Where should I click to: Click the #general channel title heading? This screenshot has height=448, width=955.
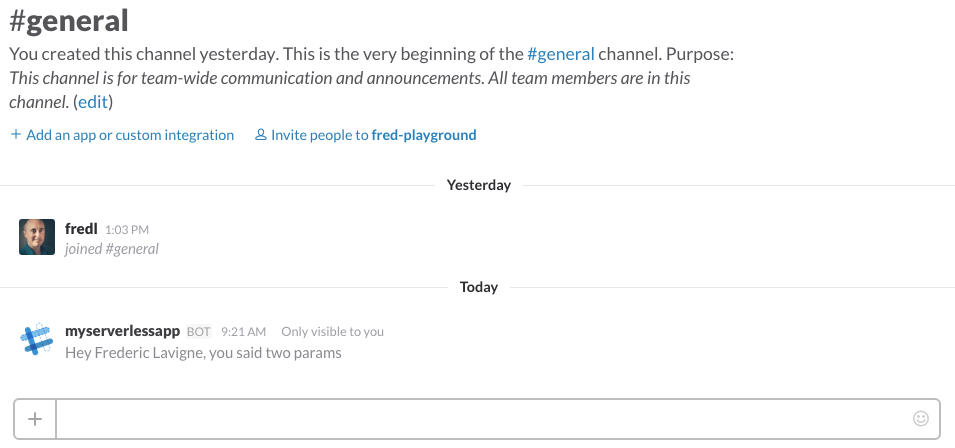point(70,20)
